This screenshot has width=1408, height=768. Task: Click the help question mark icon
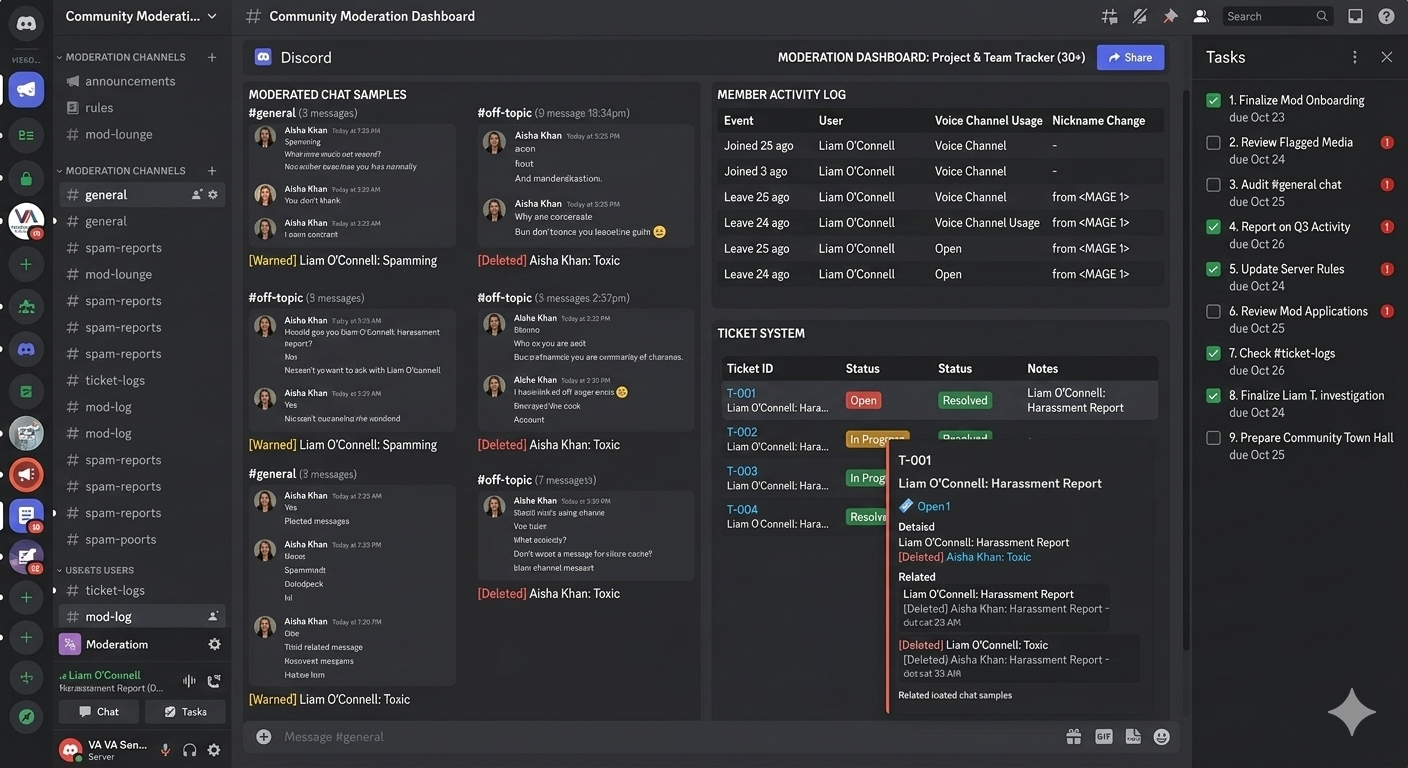(x=1386, y=16)
